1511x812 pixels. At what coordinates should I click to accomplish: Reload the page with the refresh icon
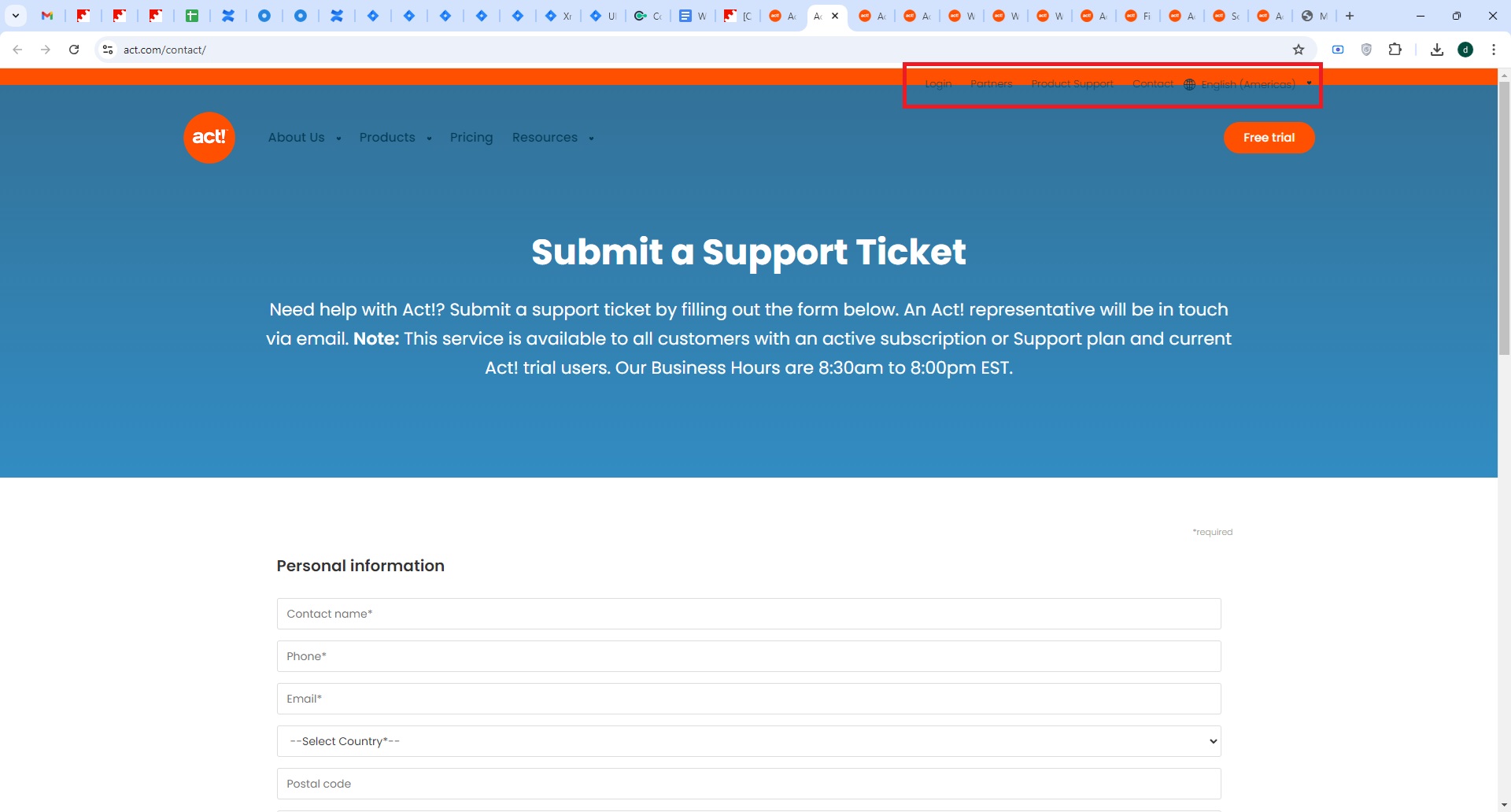(x=74, y=50)
